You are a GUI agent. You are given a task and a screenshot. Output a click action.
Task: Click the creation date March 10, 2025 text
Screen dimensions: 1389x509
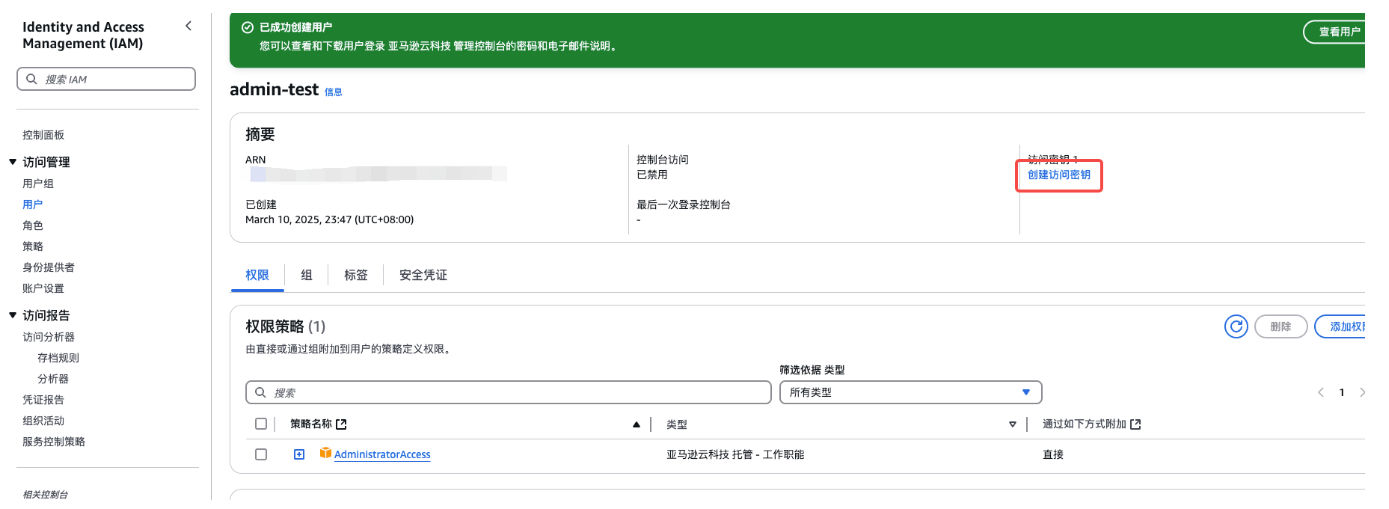(x=329, y=219)
